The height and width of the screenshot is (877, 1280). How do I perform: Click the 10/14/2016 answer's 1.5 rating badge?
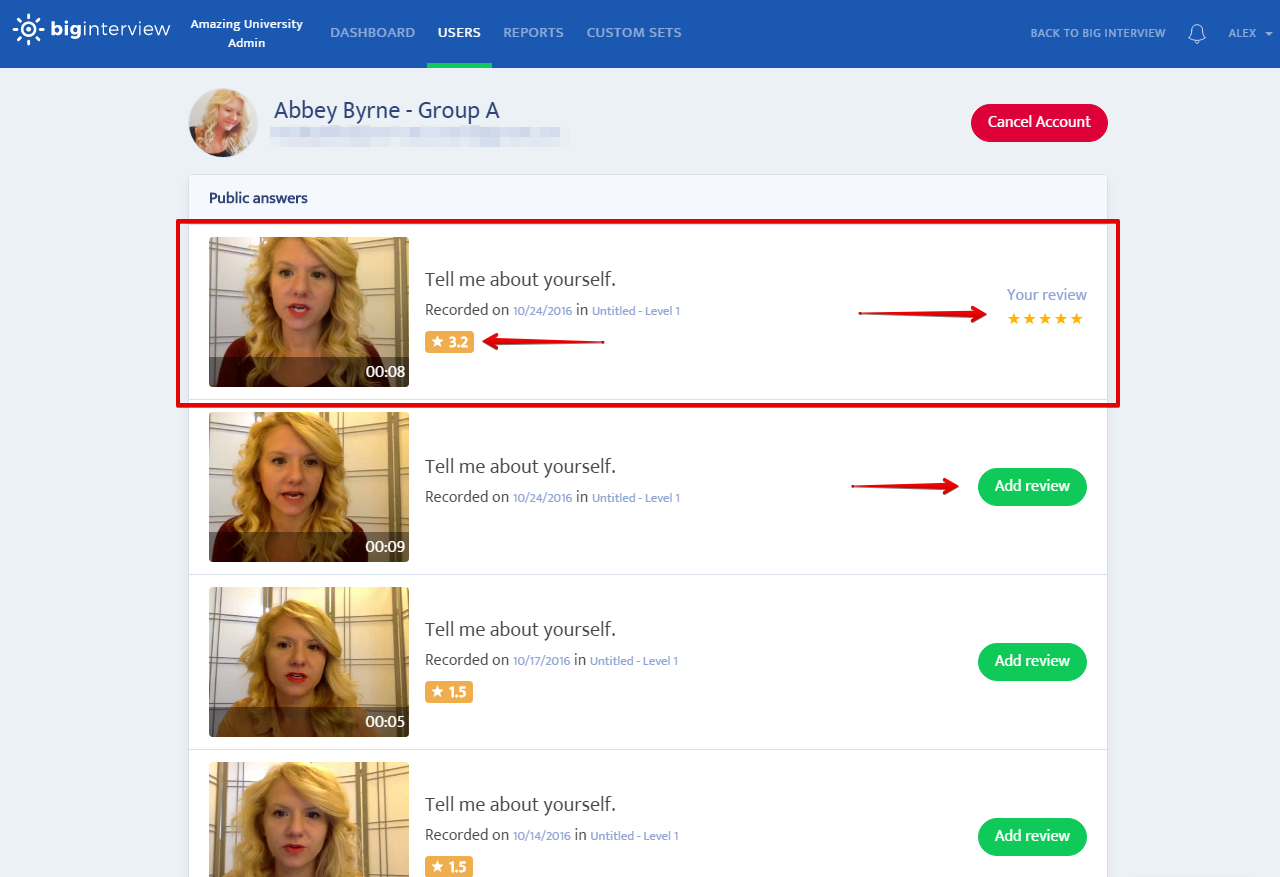[x=449, y=866]
